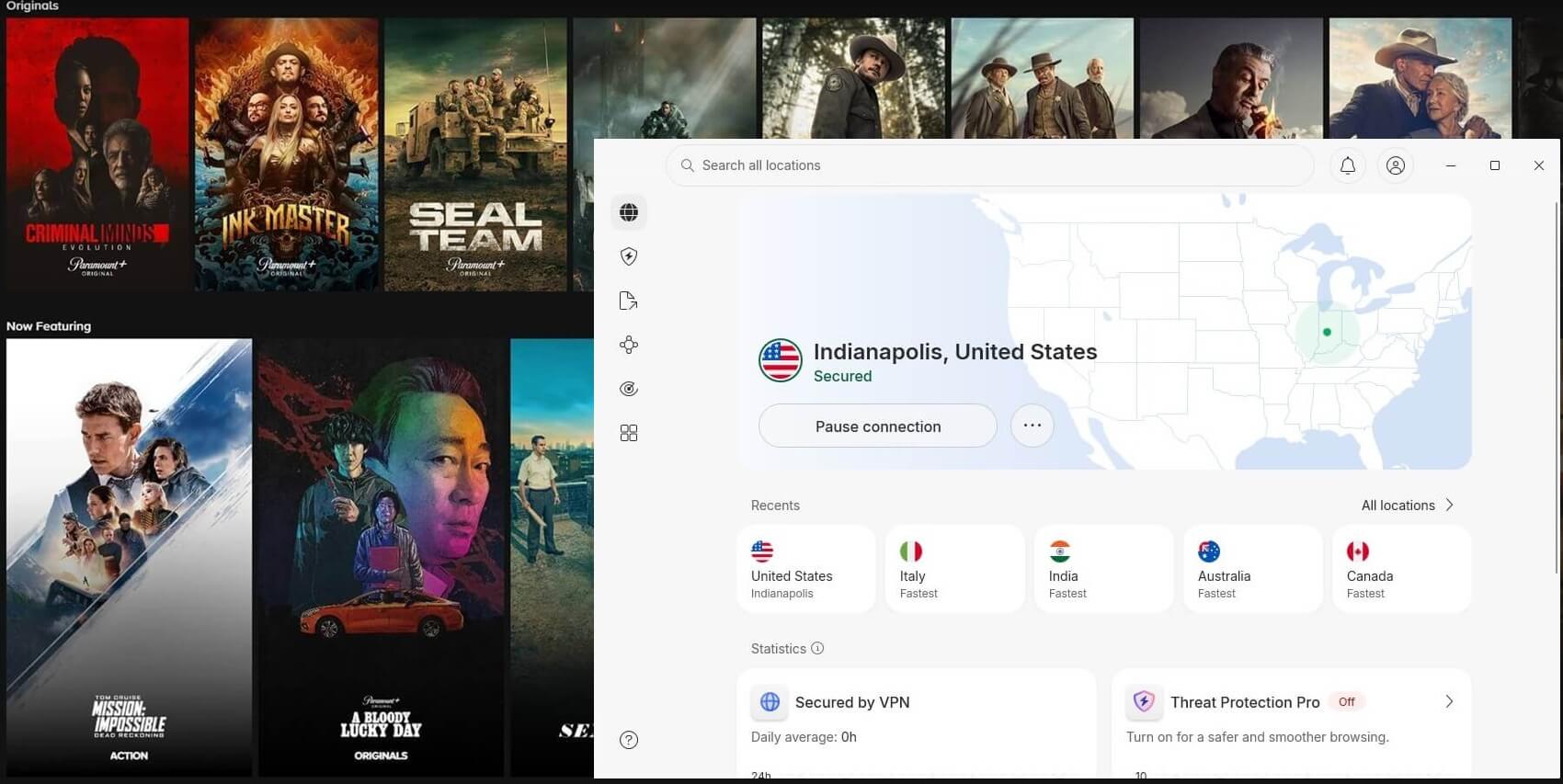This screenshot has height=784, width=1563.
Task: Toggle the Threat Protection Pro Off badge
Action: [1347, 702]
